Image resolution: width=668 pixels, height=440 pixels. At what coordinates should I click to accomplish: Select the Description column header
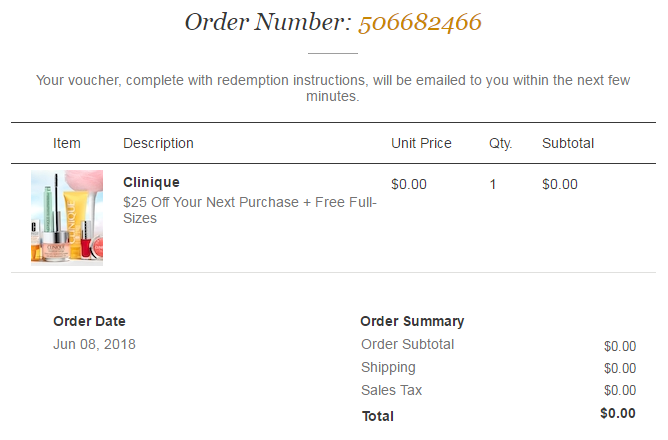(158, 143)
